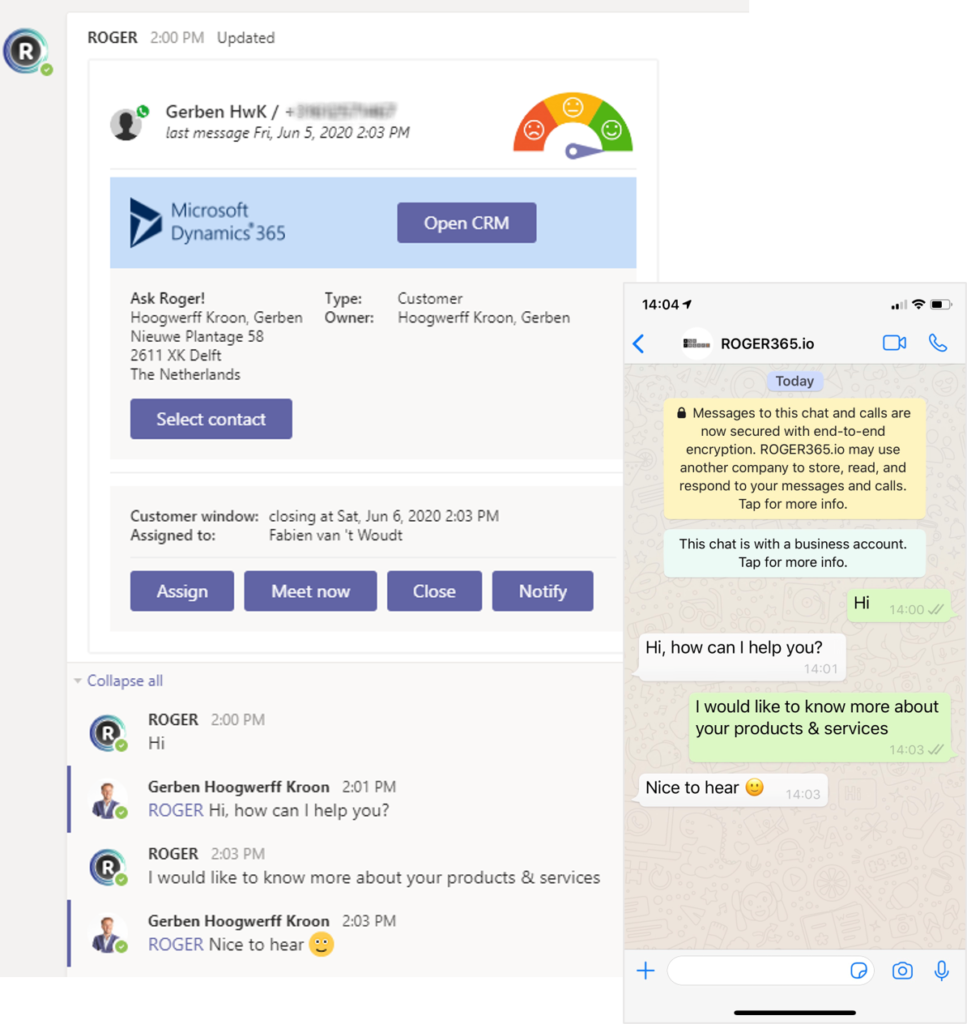This screenshot has height=1024, width=967.
Task: Tap the plus attachment icon
Action: pos(645,970)
